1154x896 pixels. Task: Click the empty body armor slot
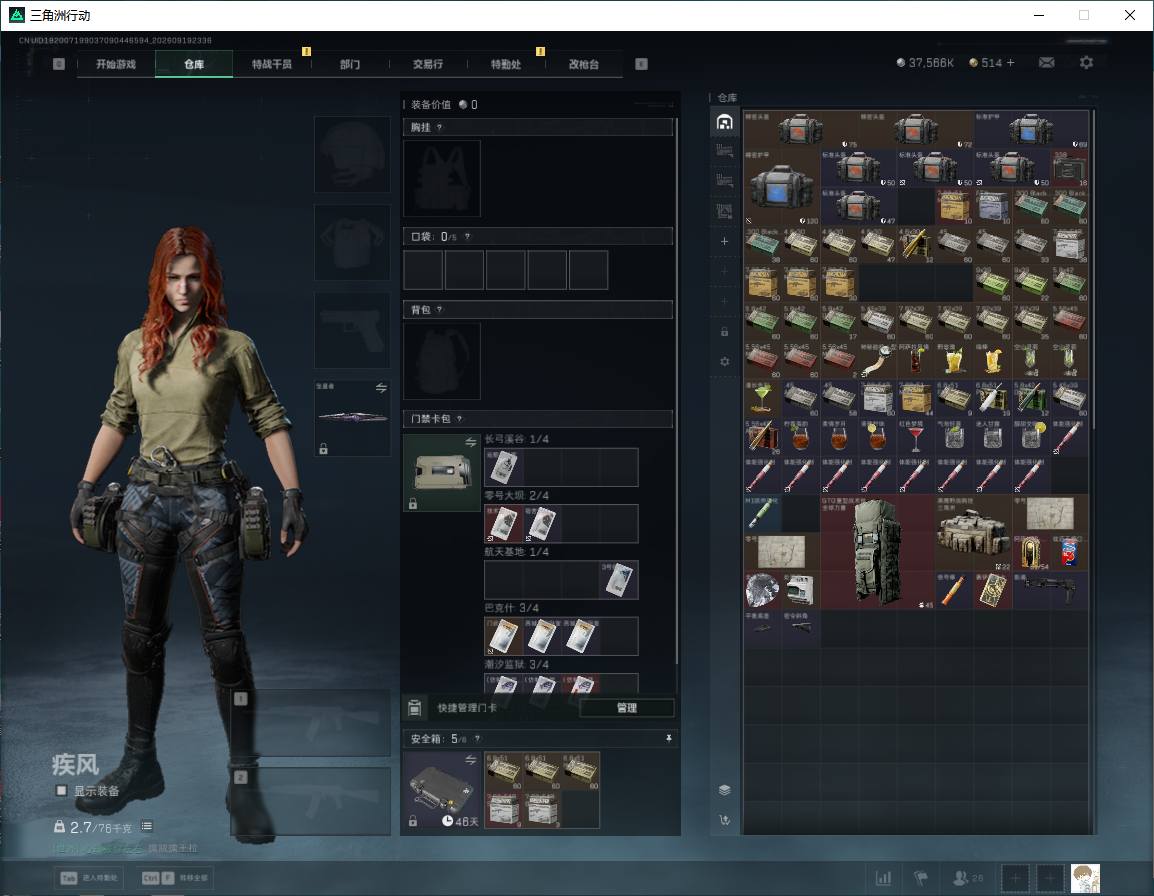pos(353,242)
